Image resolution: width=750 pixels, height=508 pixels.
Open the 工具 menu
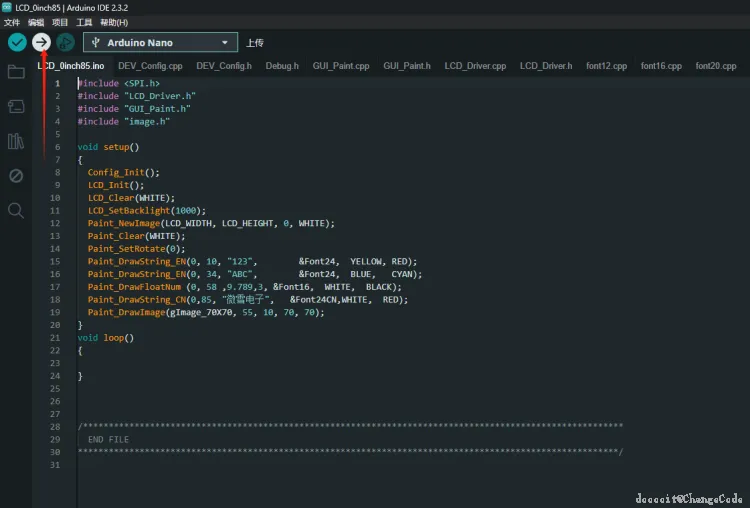coord(85,22)
